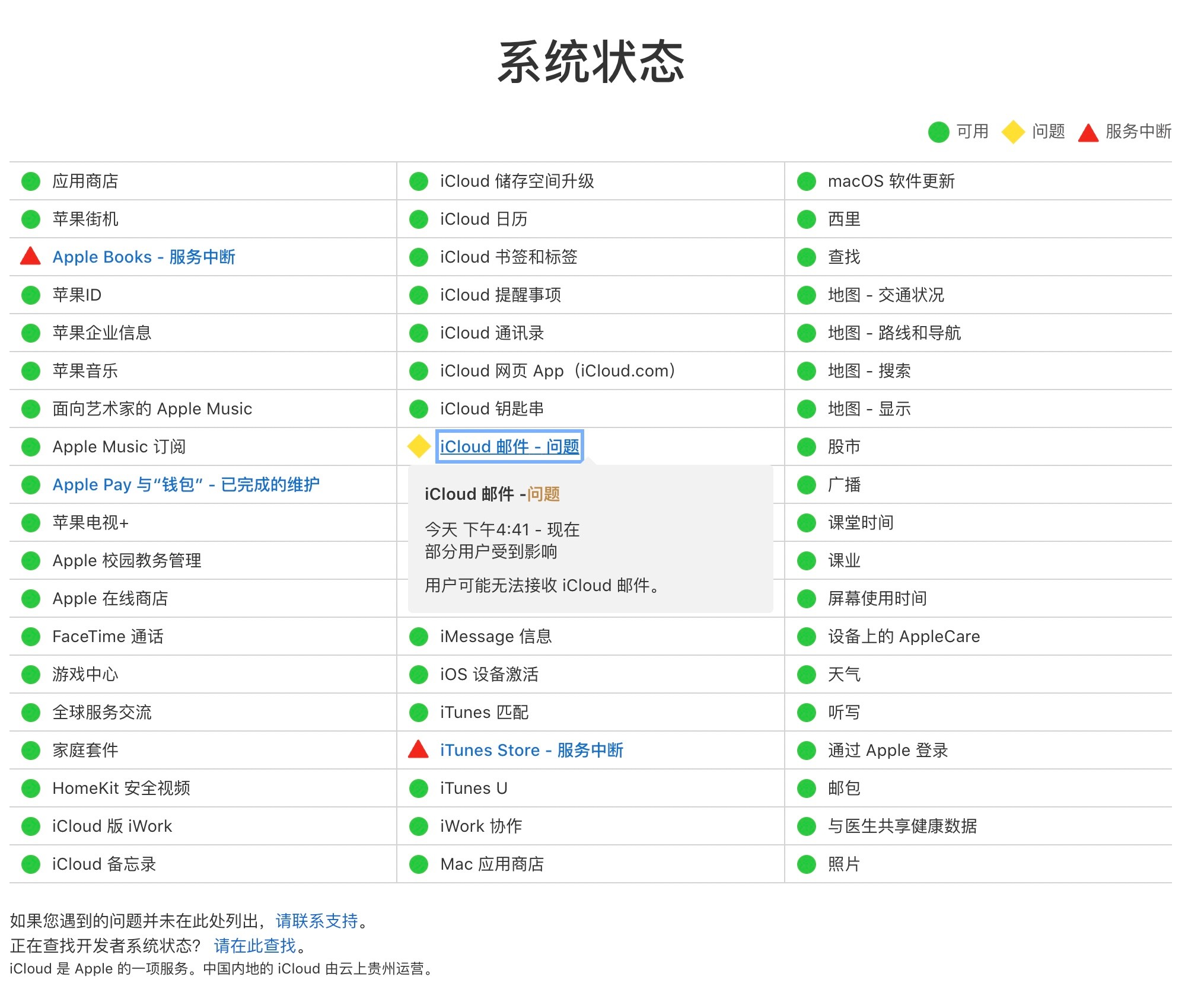Viewport: 1204px width, 996px height.
Task: Open the iCloud 邮件 - 问题 details link
Action: pos(510,446)
